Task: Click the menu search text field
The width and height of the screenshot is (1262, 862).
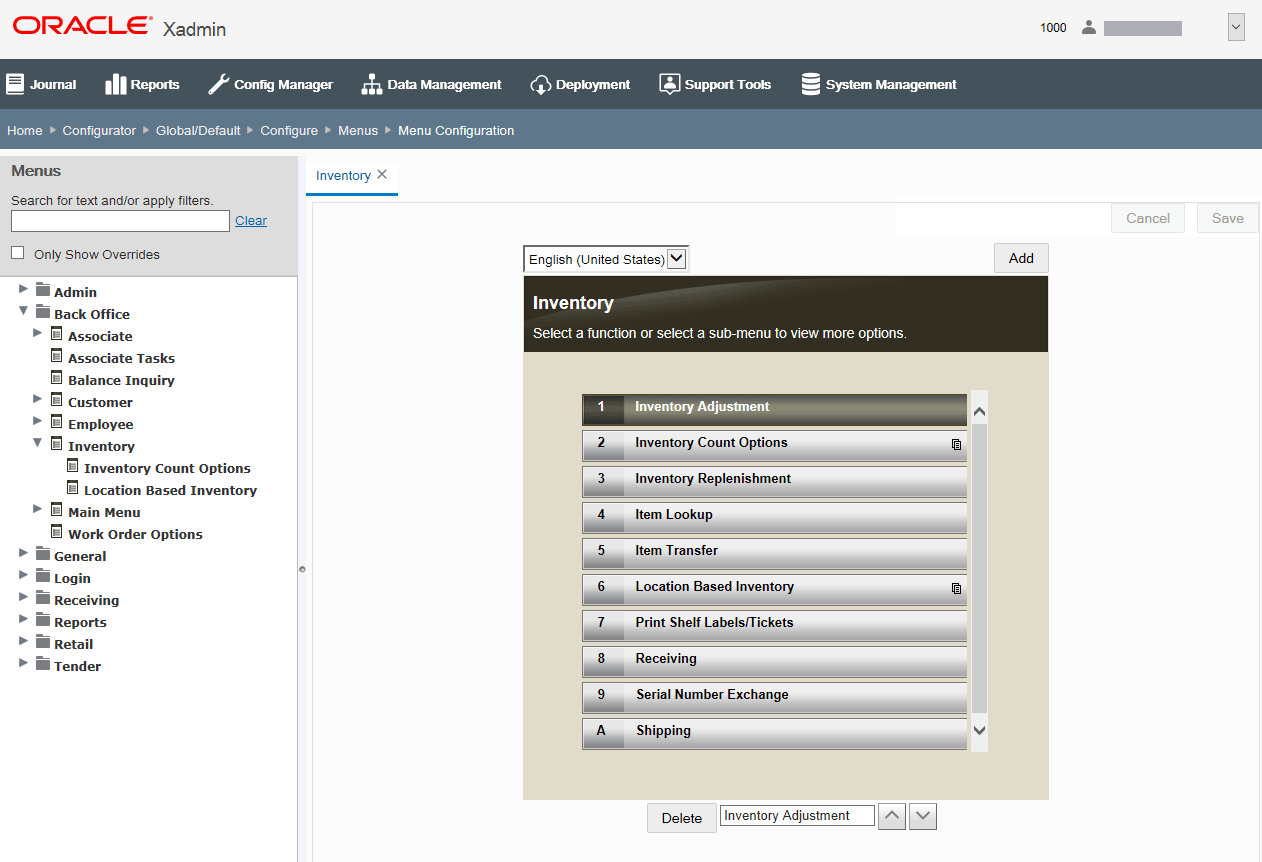Action: click(x=120, y=221)
